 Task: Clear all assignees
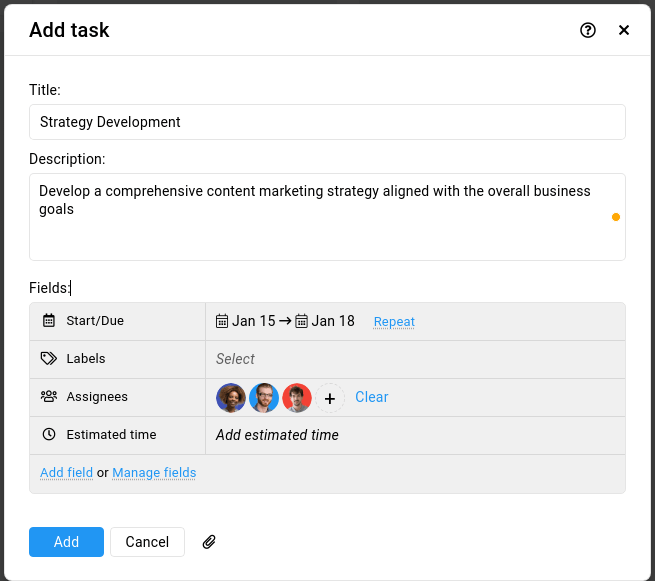point(372,397)
